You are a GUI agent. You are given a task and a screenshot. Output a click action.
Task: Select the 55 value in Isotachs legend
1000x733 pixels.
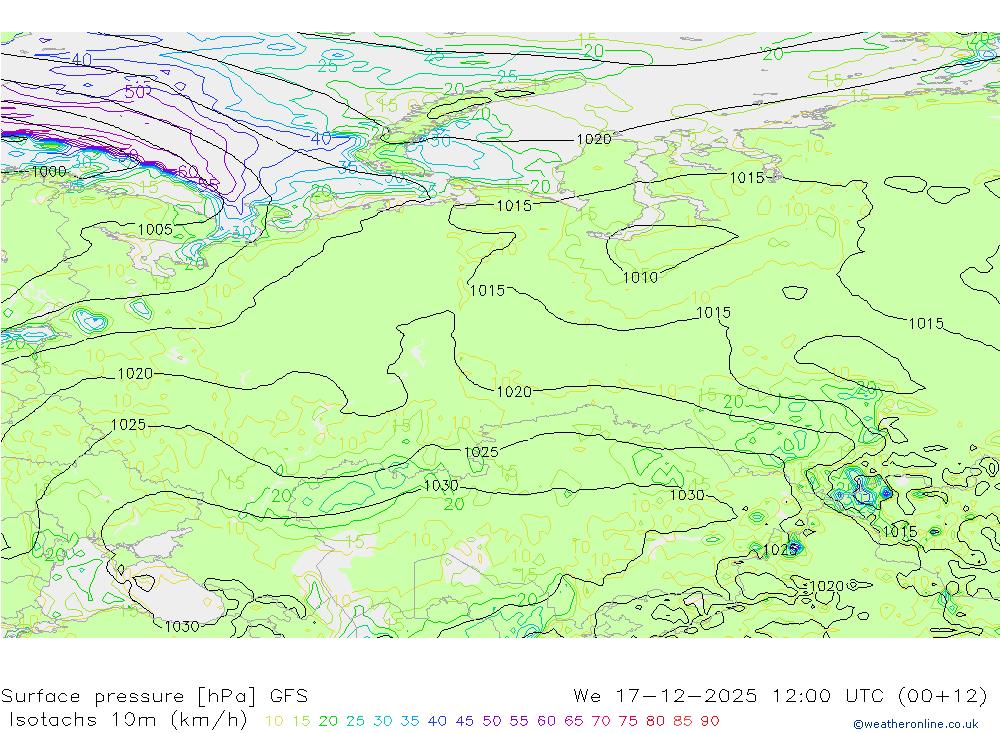(519, 722)
